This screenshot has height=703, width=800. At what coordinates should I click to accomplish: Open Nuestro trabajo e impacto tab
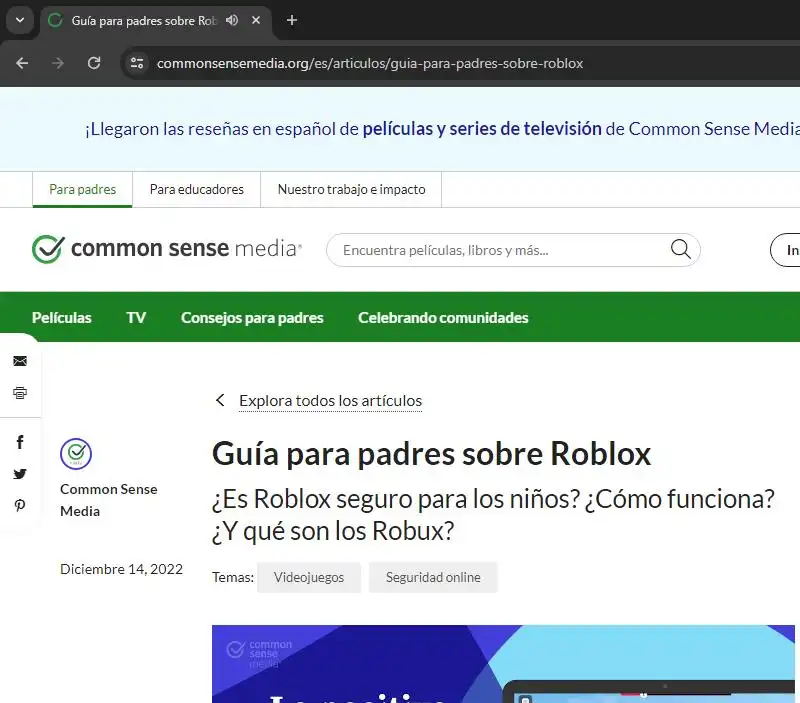coord(351,189)
